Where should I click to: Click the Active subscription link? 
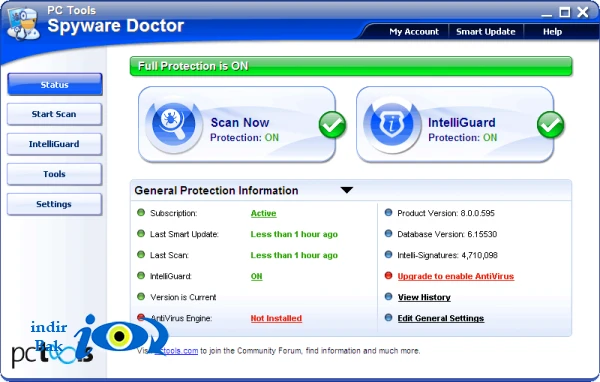click(263, 213)
